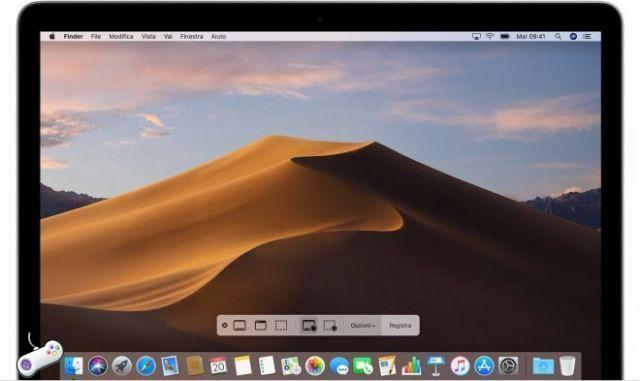
Task: Open AirPlay display menu bar icon
Action: click(476, 36)
